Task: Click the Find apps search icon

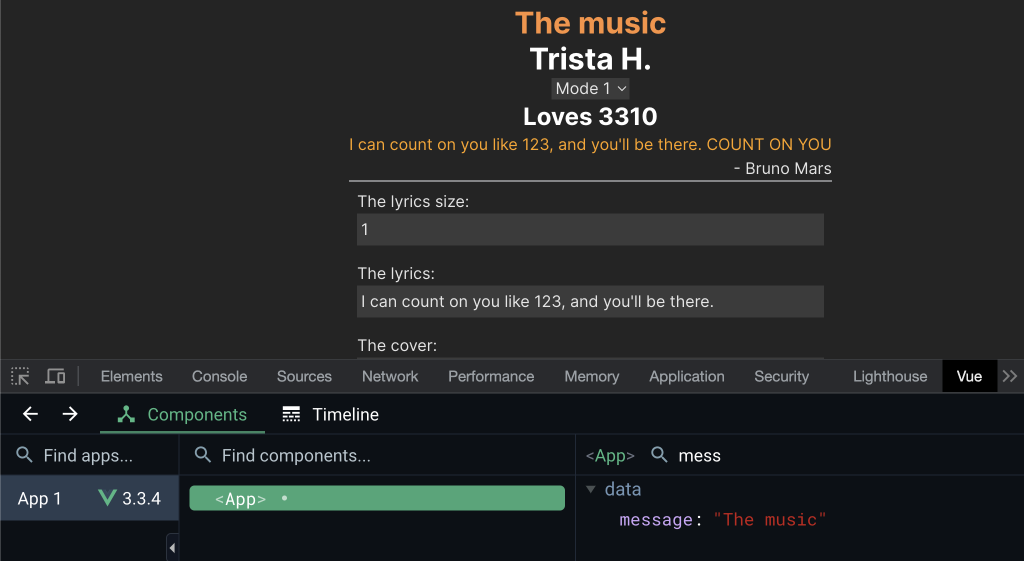Action: 24,455
